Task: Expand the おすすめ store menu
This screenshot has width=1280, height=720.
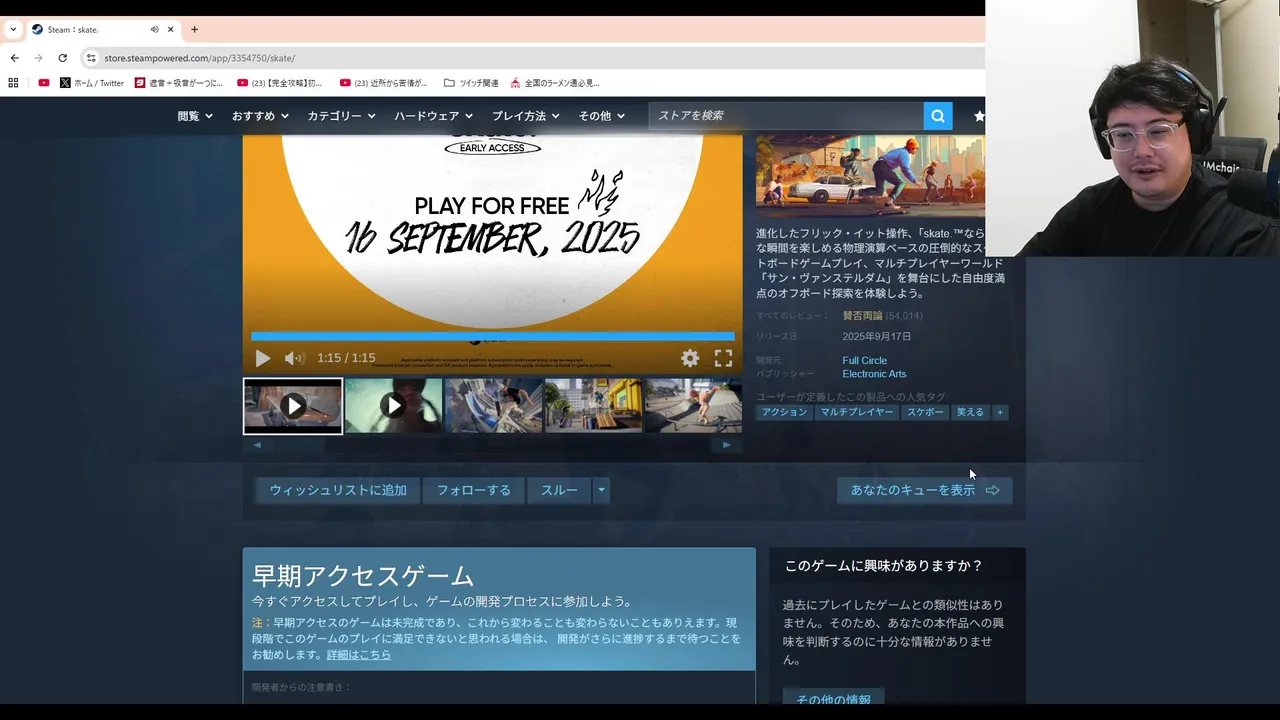Action: [x=260, y=116]
